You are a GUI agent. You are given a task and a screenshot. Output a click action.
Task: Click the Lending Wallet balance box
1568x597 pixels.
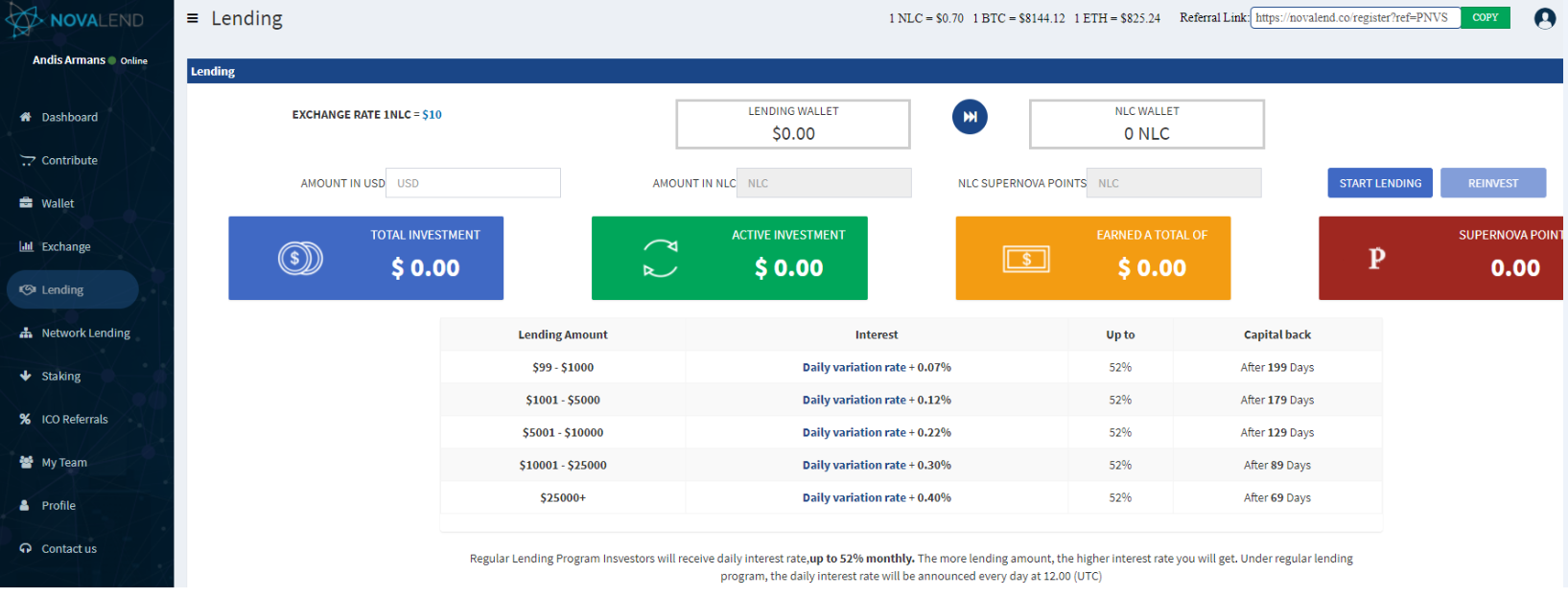point(793,125)
